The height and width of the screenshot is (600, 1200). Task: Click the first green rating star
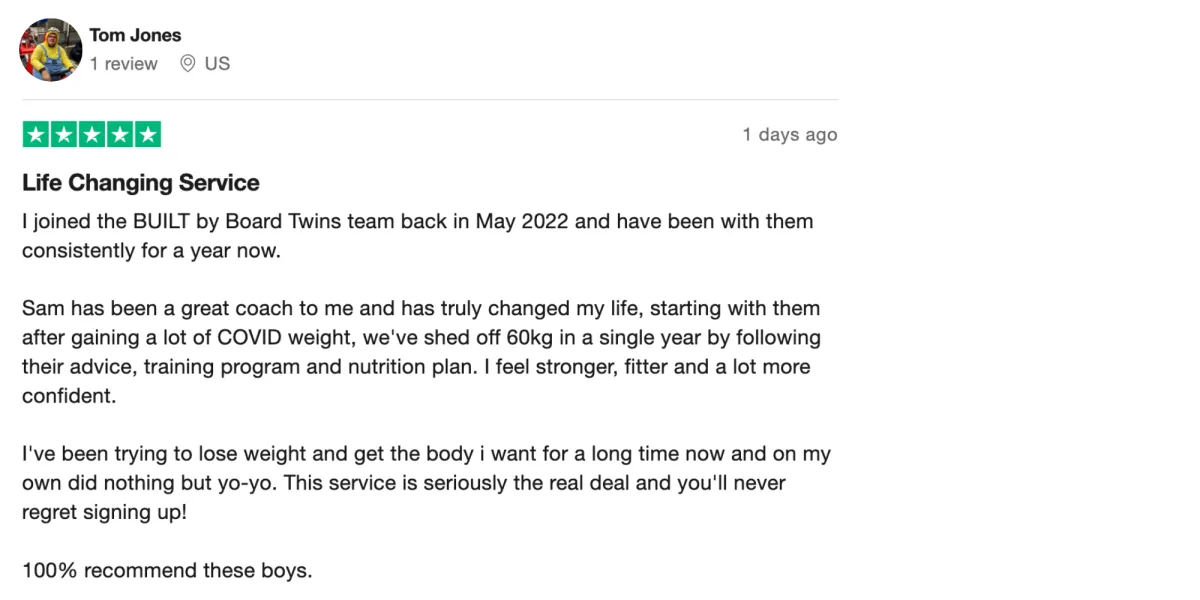coord(35,135)
